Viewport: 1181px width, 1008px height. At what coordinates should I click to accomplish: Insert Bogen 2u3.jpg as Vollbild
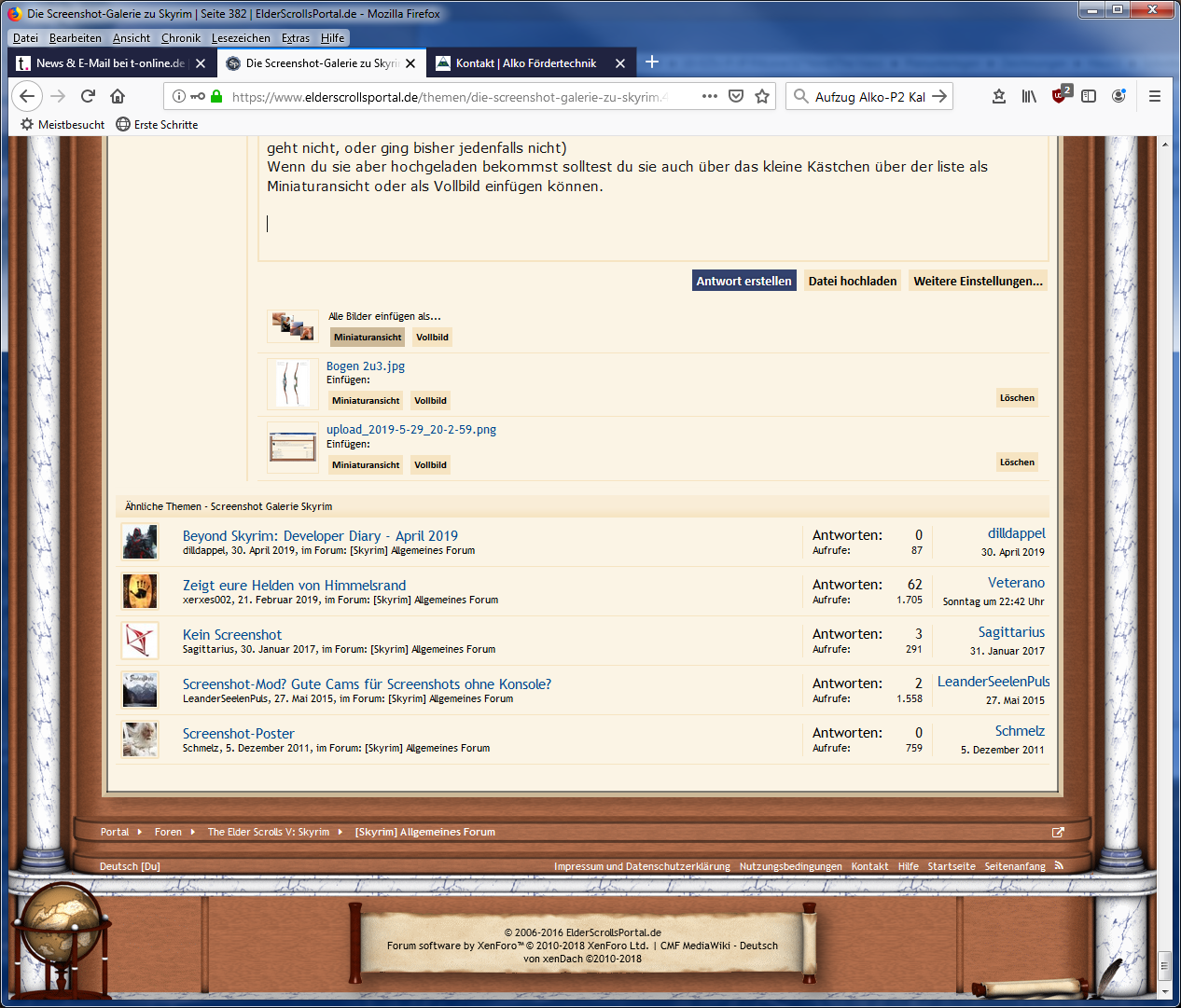pos(430,400)
